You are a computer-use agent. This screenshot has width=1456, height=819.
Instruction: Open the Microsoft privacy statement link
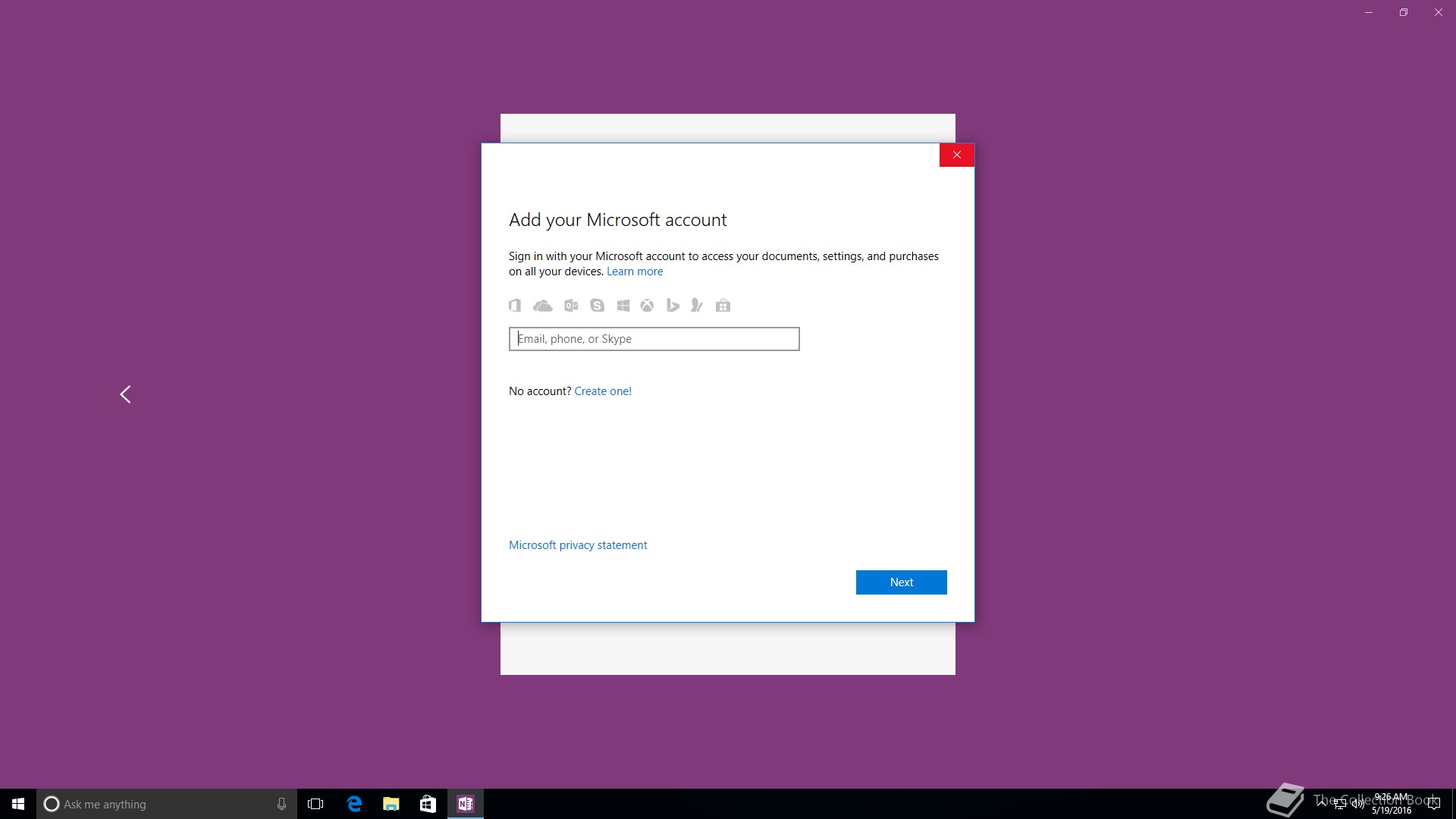click(x=578, y=545)
